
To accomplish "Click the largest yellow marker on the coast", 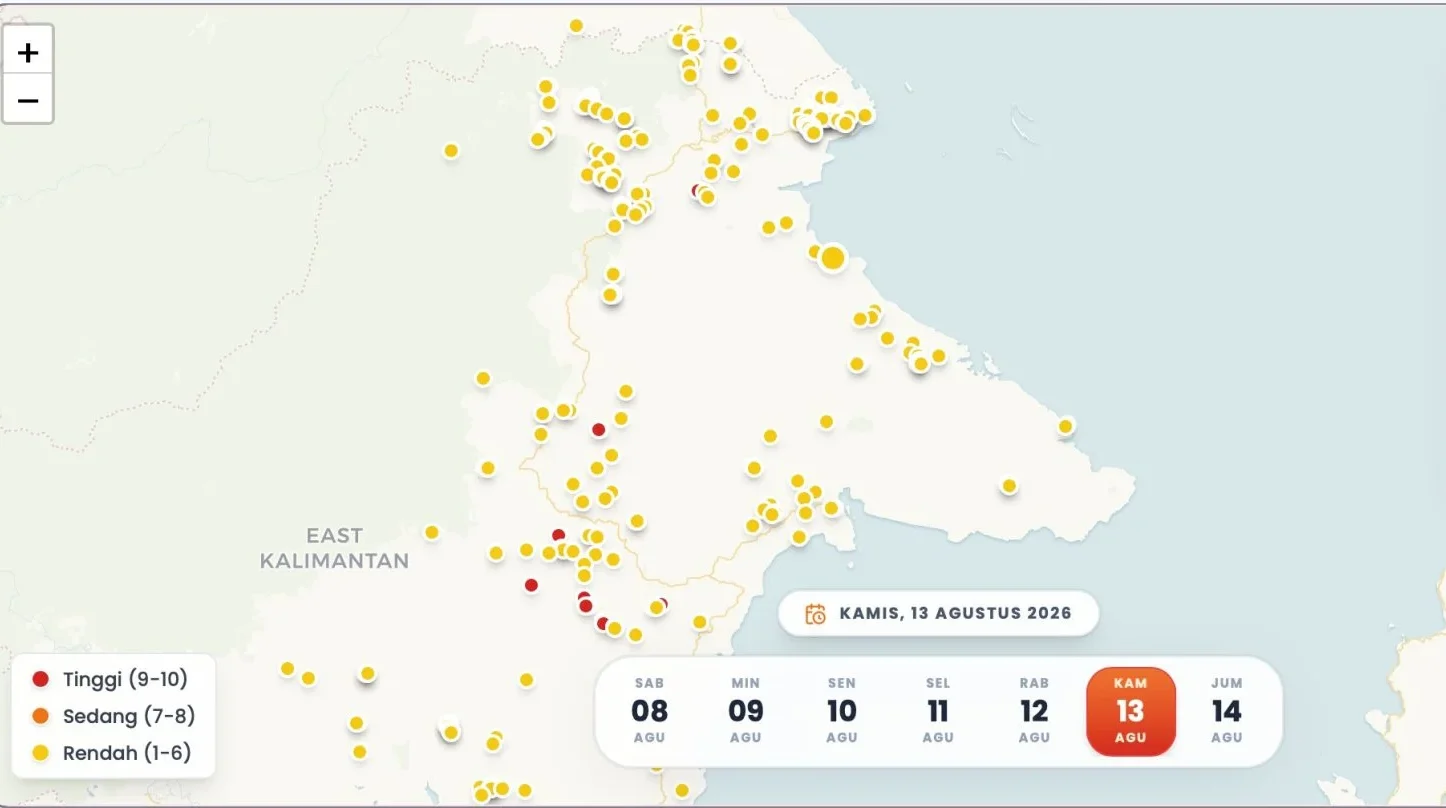I will 832,258.
